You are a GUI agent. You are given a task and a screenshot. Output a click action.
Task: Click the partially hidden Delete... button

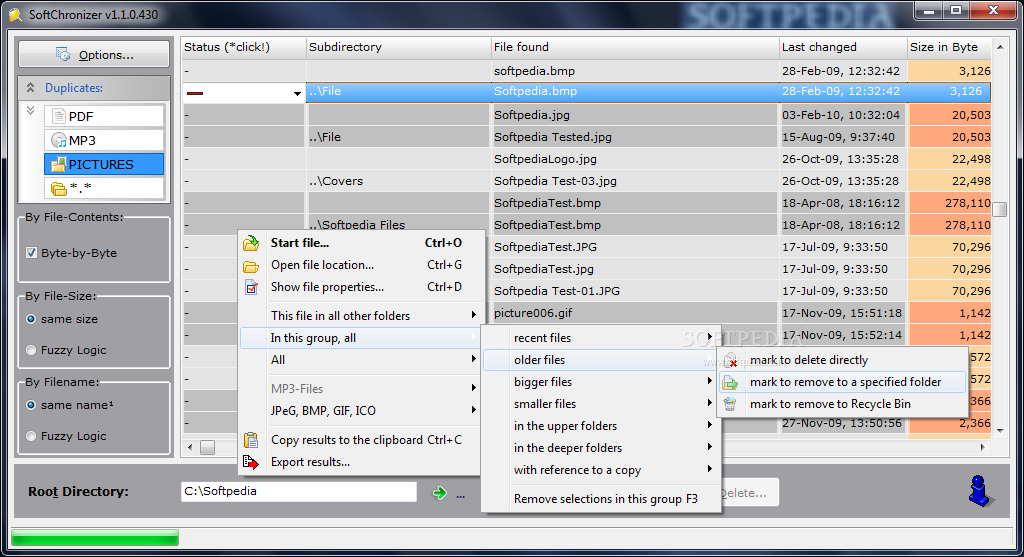(x=750, y=493)
